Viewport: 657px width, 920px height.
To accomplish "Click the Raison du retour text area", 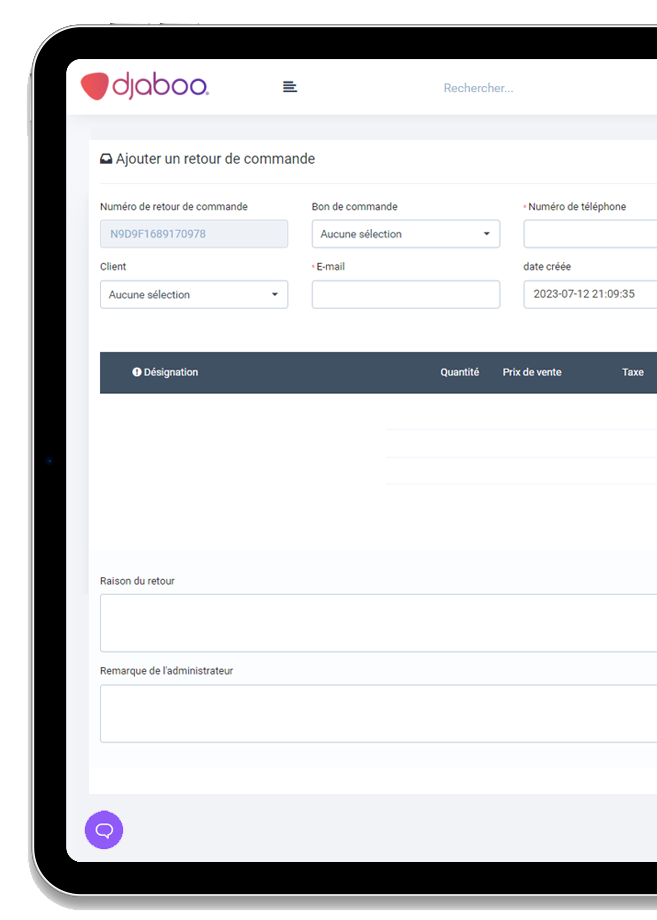I will [378, 623].
